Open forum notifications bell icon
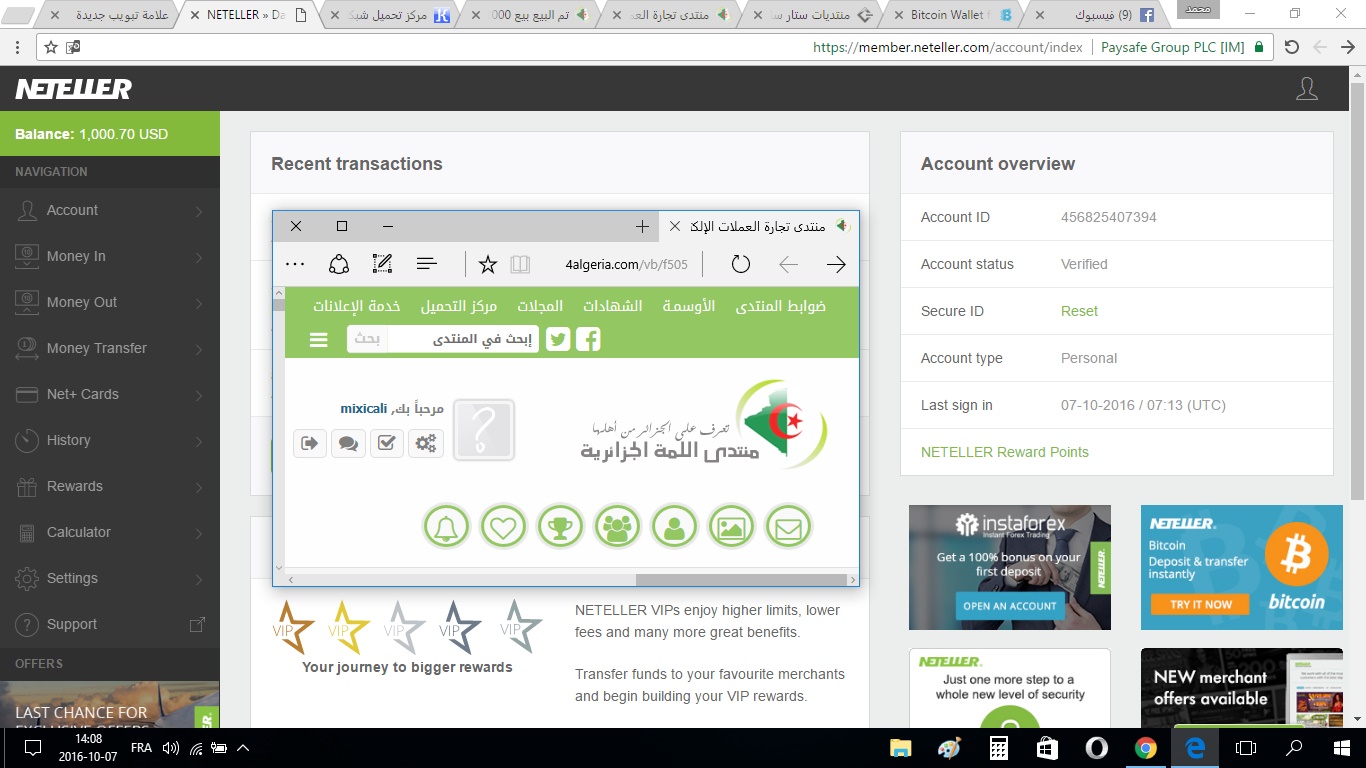1366x768 pixels. pos(446,526)
